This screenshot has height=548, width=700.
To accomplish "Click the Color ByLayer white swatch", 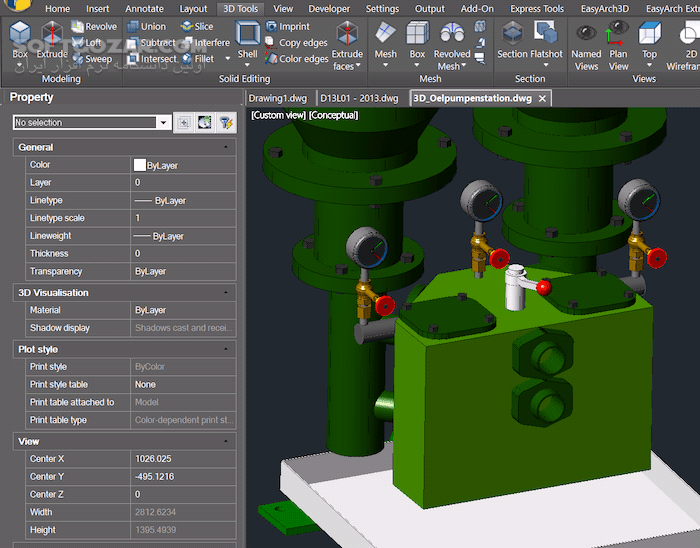I will 140,165.
